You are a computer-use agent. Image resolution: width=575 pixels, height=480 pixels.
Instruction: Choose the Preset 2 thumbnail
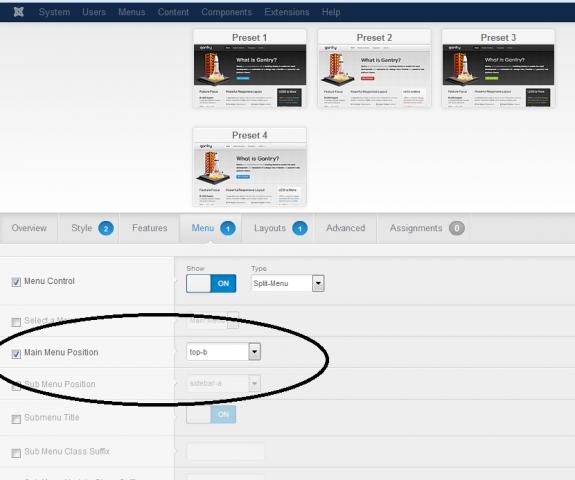pyautogui.click(x=374, y=69)
